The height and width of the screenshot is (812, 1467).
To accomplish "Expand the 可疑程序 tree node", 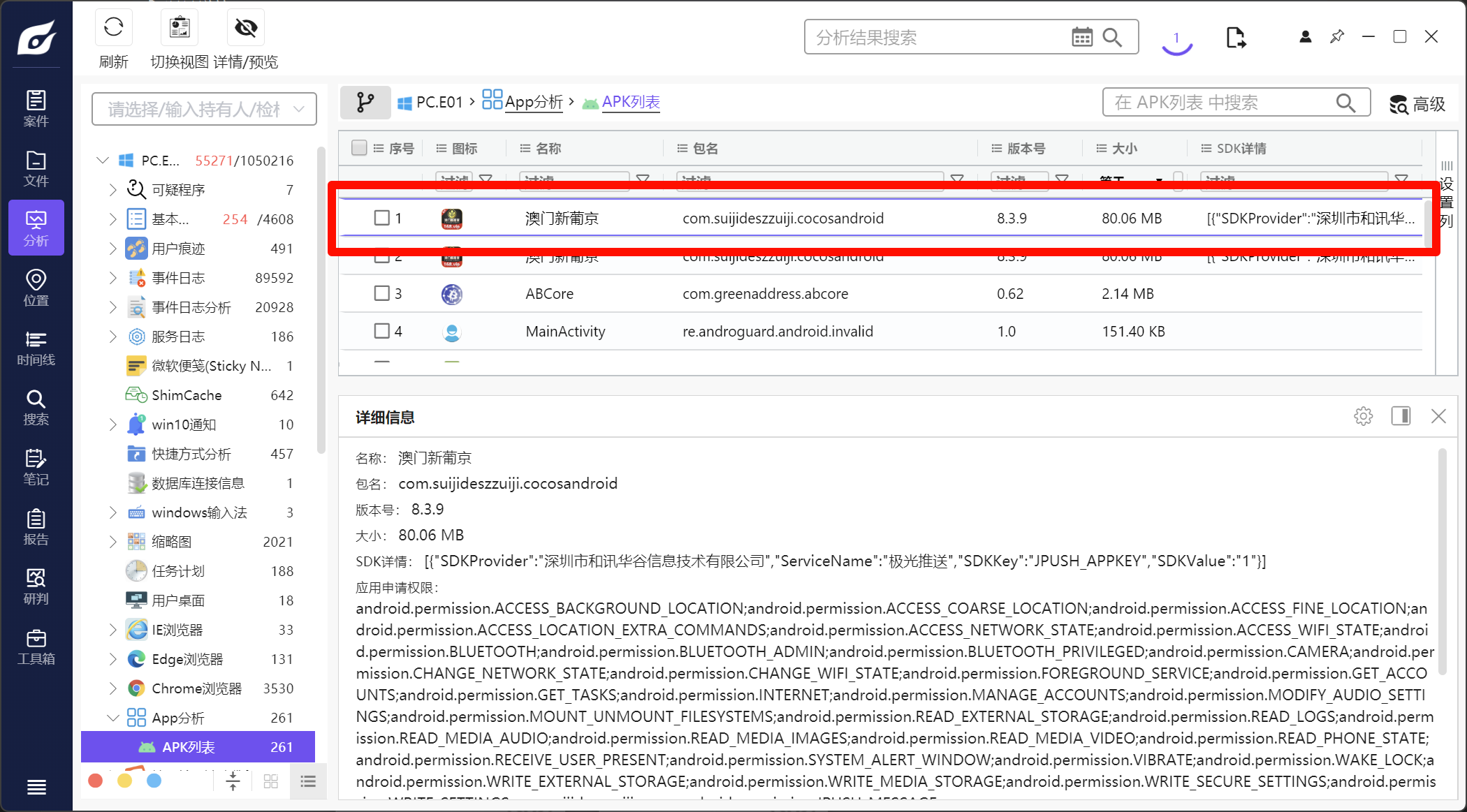I will pos(112,190).
